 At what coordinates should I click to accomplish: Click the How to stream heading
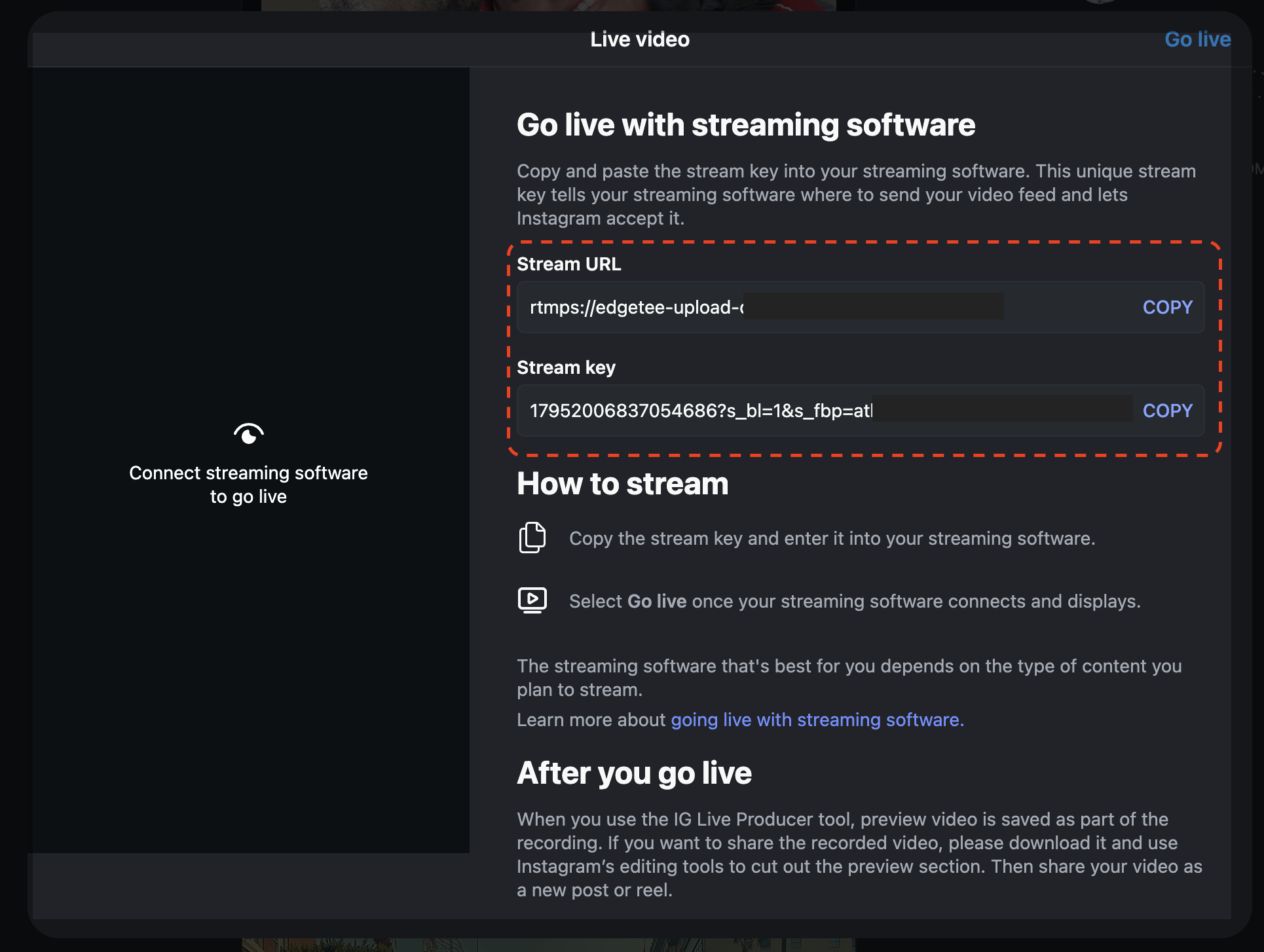(x=622, y=484)
